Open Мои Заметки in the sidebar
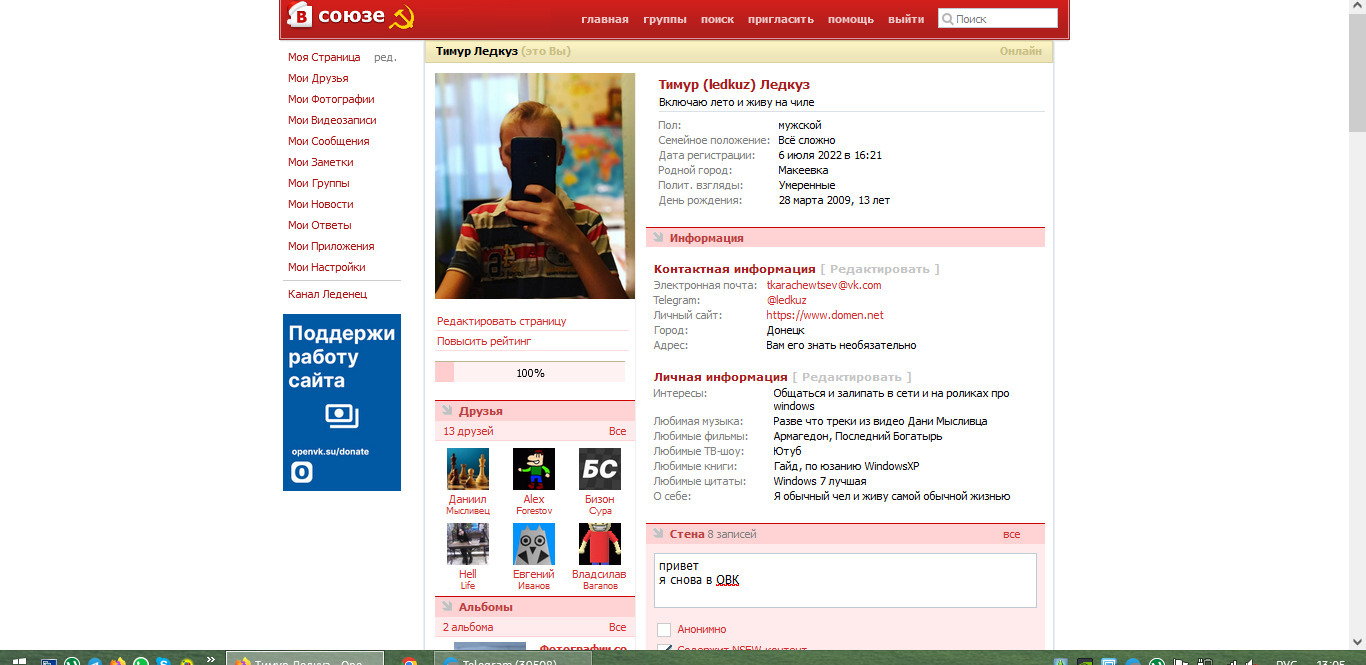The width and height of the screenshot is (1366, 665). click(x=321, y=162)
